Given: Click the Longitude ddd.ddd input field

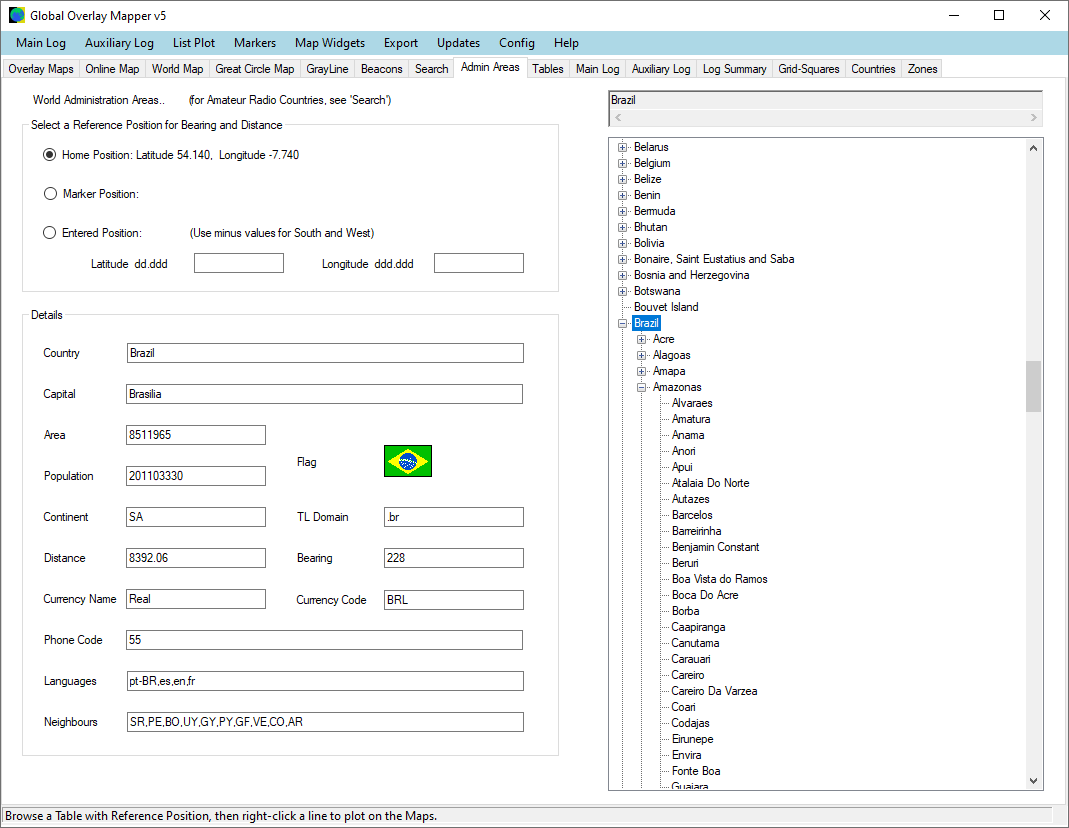Looking at the screenshot, I should click(479, 263).
